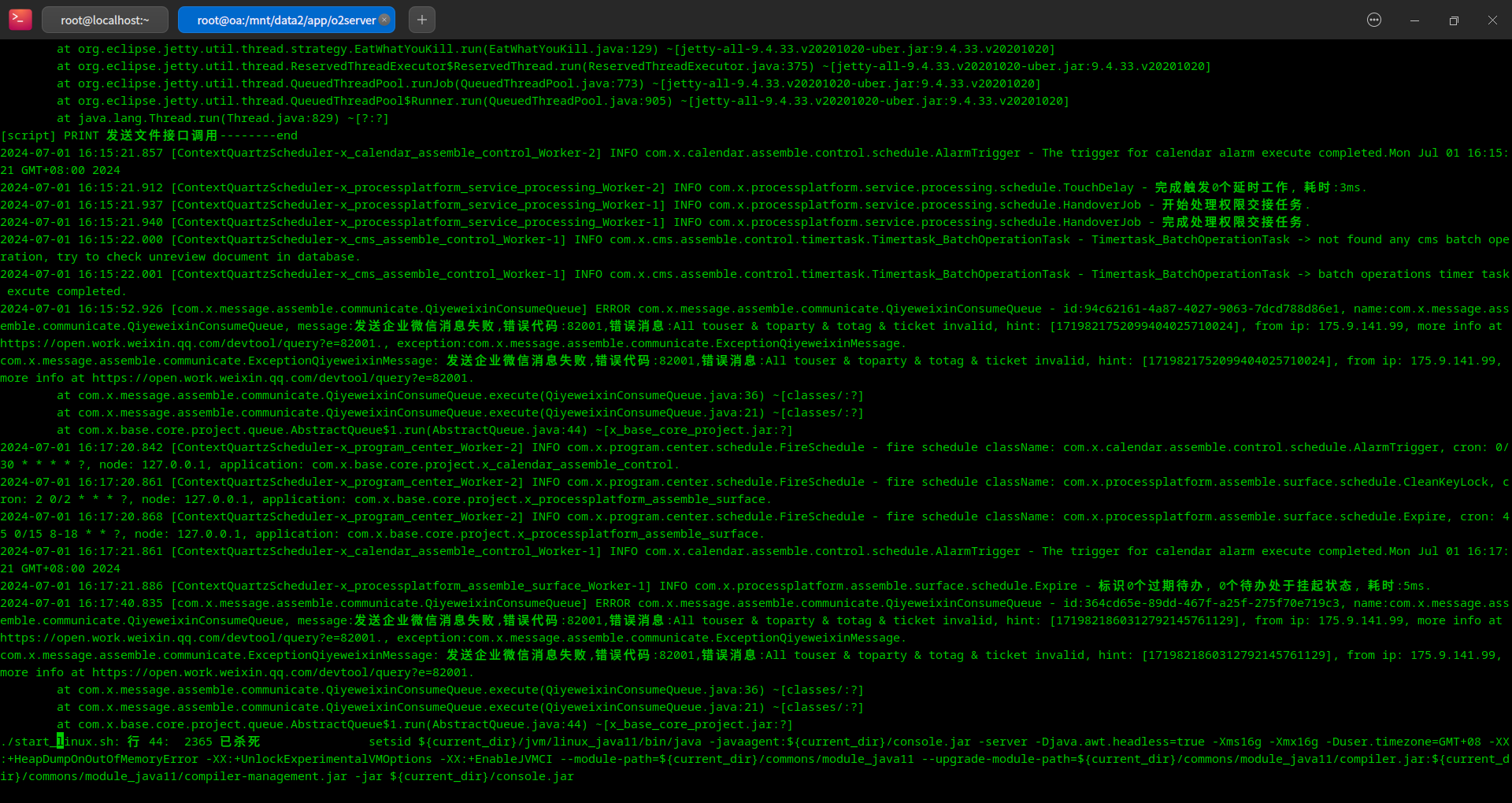Click the "已杀死" killed message
This screenshot has height=803, width=1512.
pyautogui.click(x=240, y=742)
